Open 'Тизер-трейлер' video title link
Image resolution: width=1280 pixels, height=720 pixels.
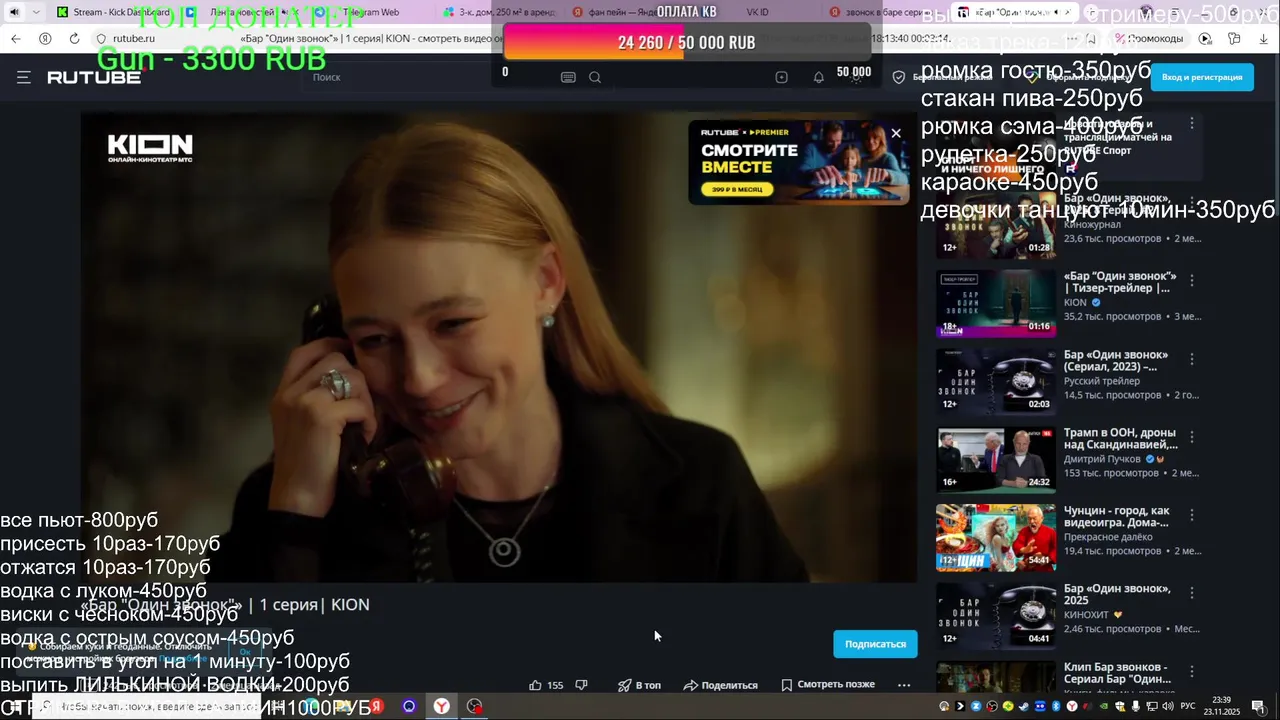1119,282
